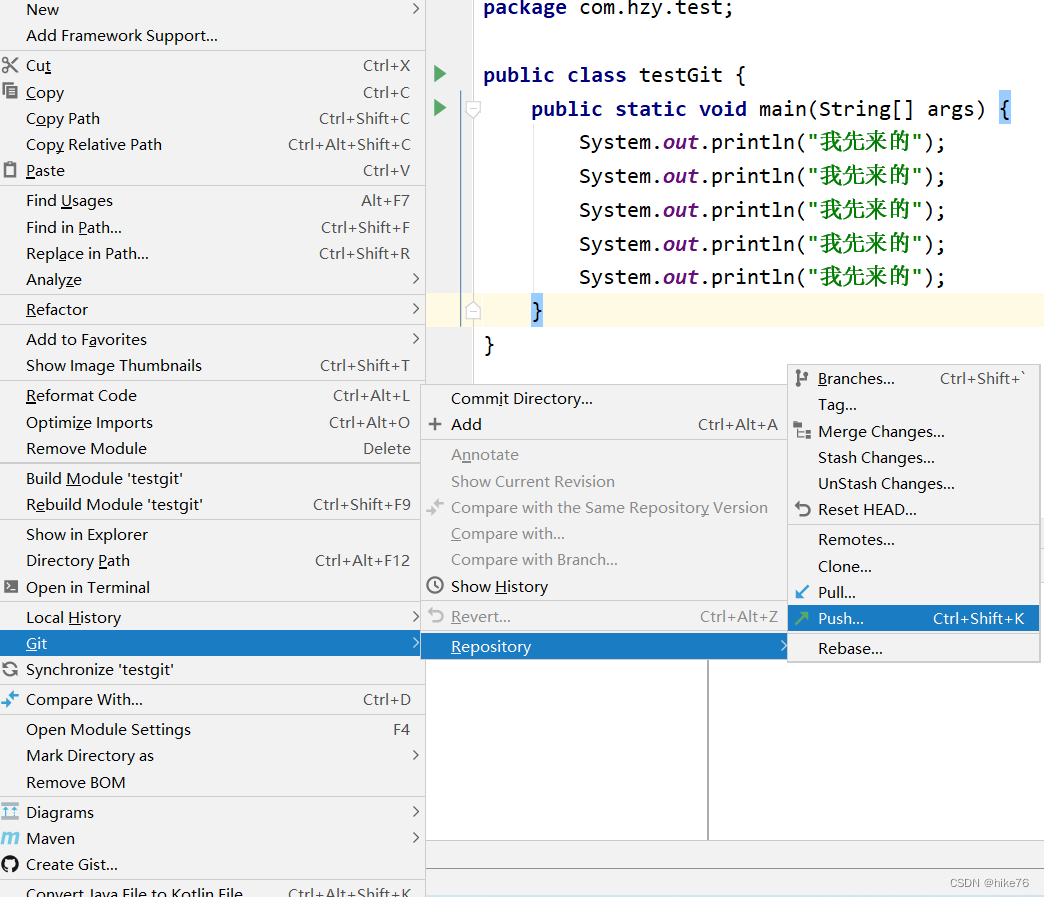Click the Copy icon in context menu
The width and height of the screenshot is (1044, 897).
(10, 91)
